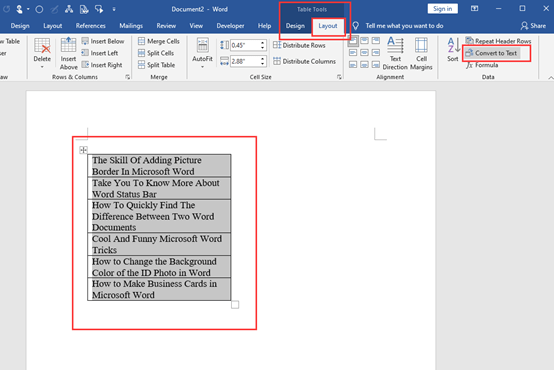554x370 pixels.
Task: Click the Sign in button
Action: [x=443, y=9]
